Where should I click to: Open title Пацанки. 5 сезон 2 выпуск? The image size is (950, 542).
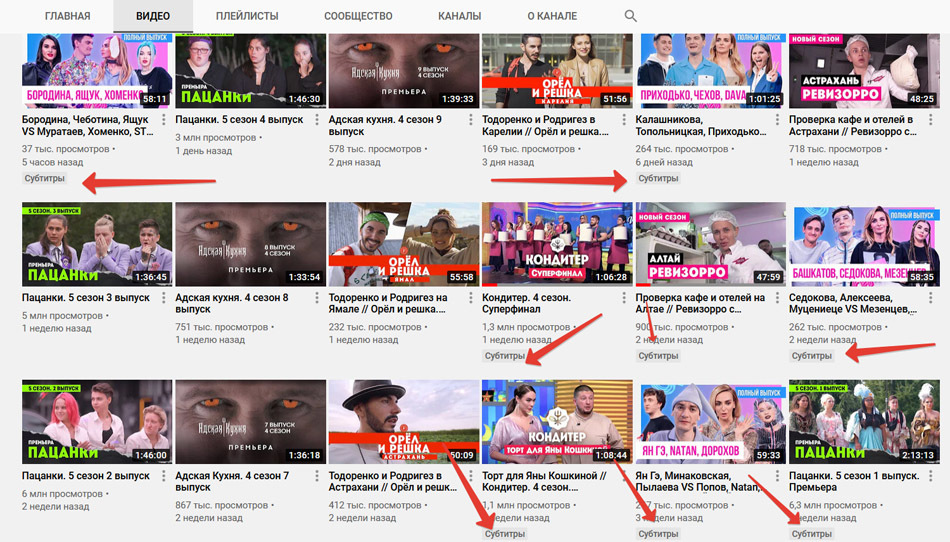click(85, 476)
